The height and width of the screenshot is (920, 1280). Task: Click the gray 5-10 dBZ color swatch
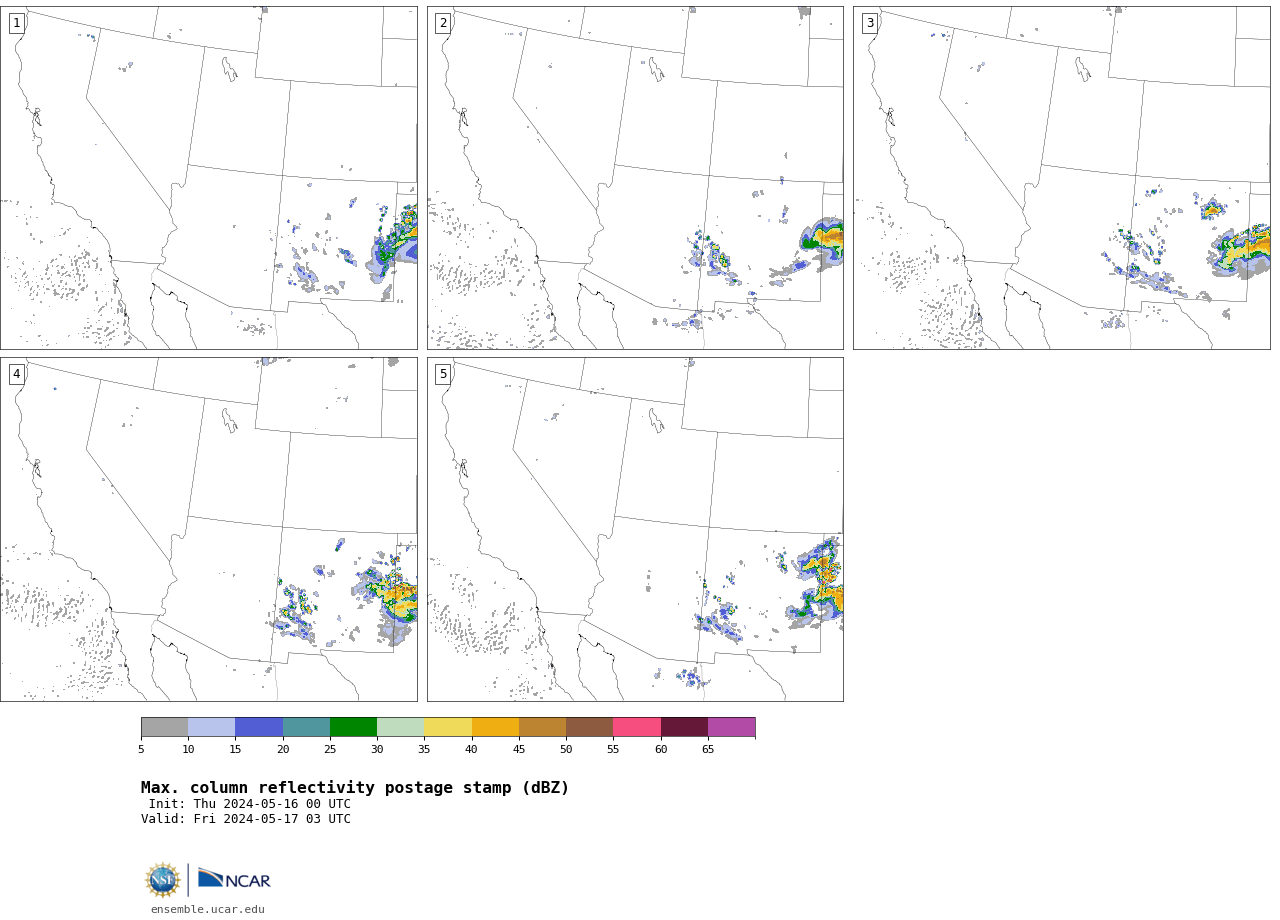(164, 727)
